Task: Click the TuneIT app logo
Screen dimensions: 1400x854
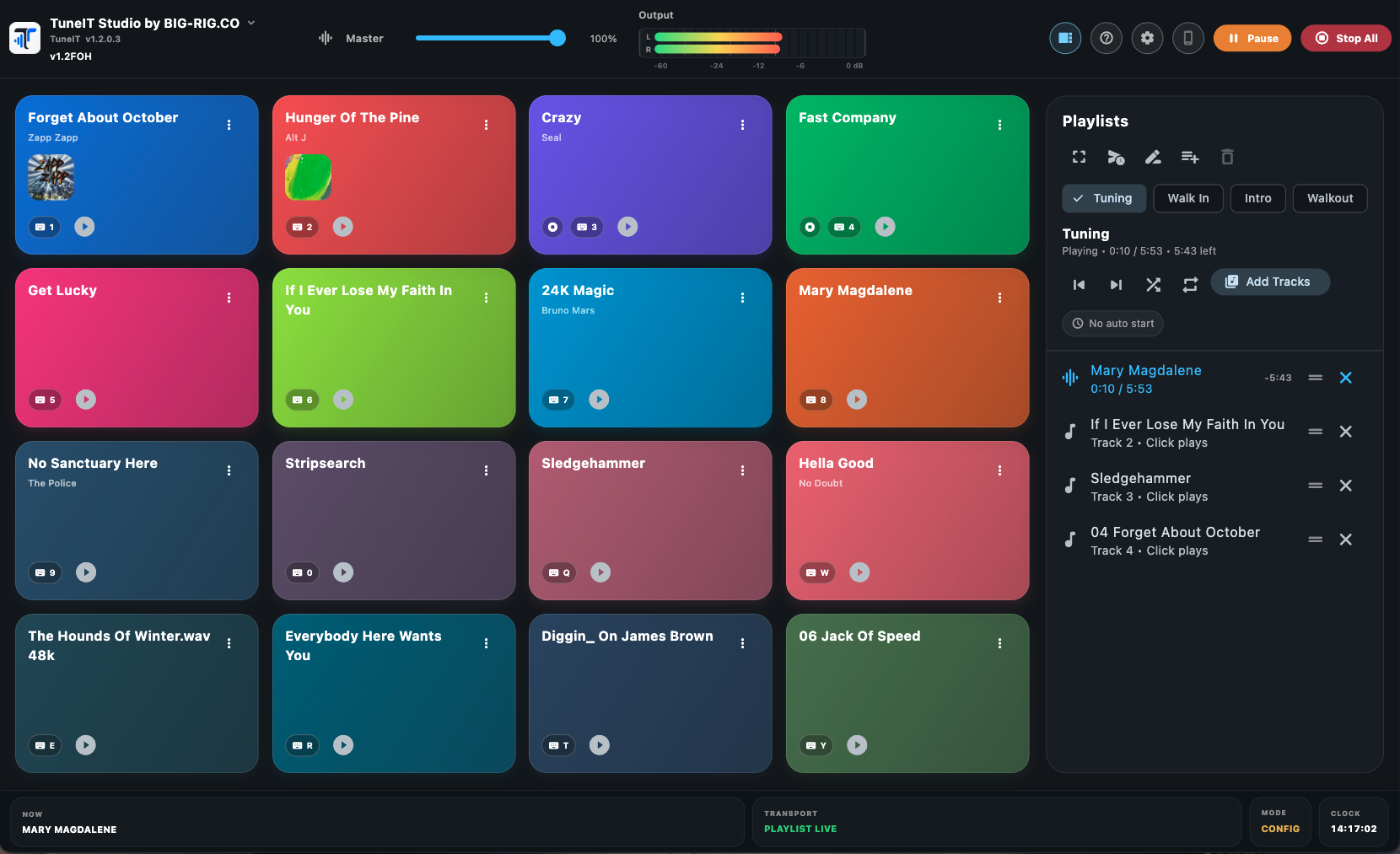Action: (x=24, y=38)
